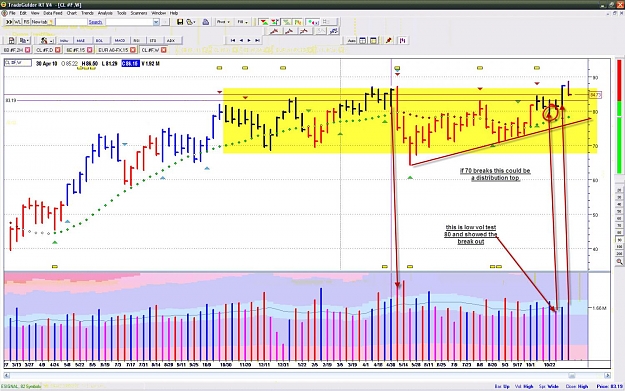625x391 pixels.
Task: Click the New tab button
Action: coord(42,22)
